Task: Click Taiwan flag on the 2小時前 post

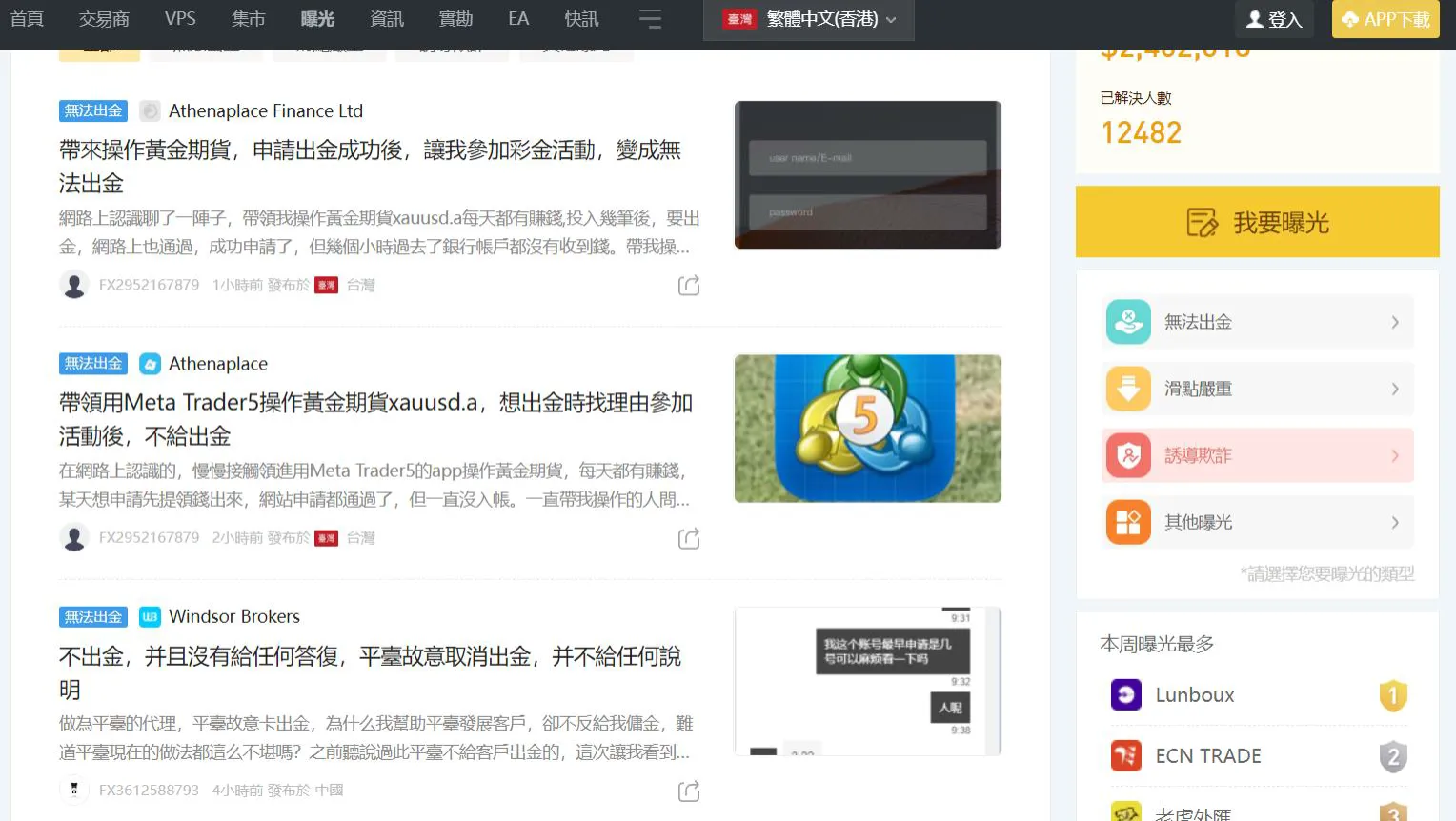Action: tap(327, 538)
